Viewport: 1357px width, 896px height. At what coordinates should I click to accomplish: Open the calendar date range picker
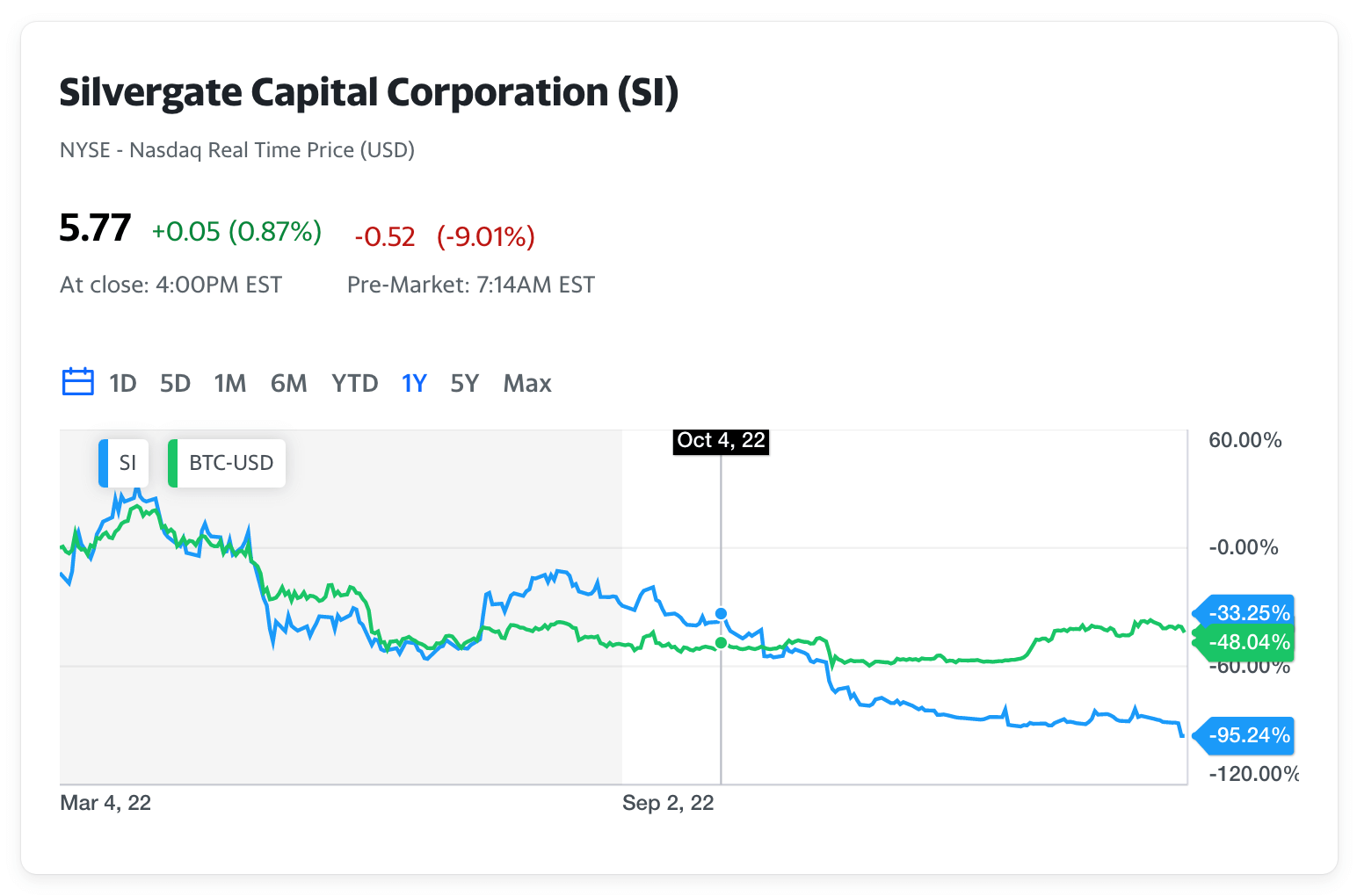point(77,382)
